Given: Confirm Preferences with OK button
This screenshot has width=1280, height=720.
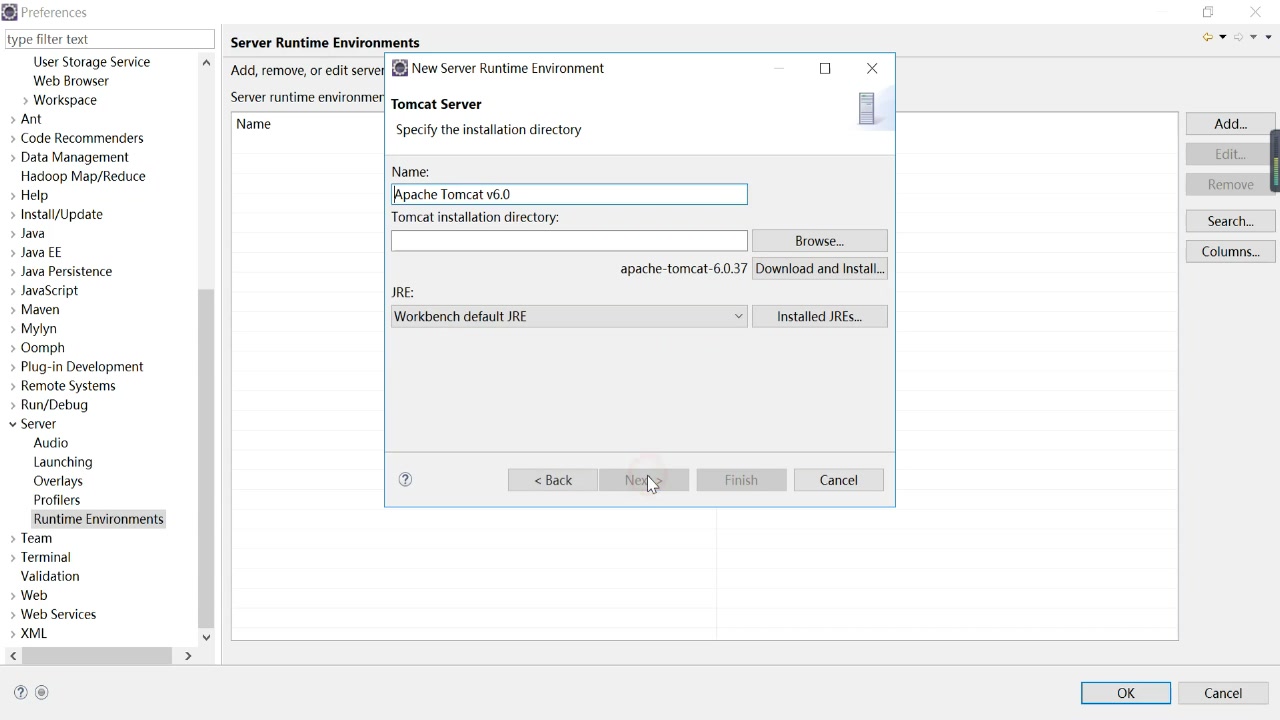Looking at the screenshot, I should (x=1125, y=693).
